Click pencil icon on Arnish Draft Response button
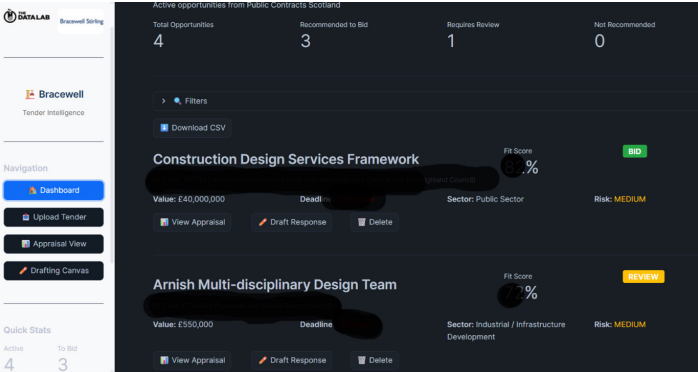 point(263,360)
